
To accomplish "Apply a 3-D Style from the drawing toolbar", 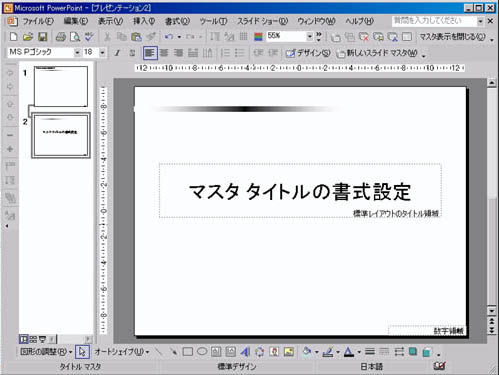I will pyautogui.click(x=427, y=352).
